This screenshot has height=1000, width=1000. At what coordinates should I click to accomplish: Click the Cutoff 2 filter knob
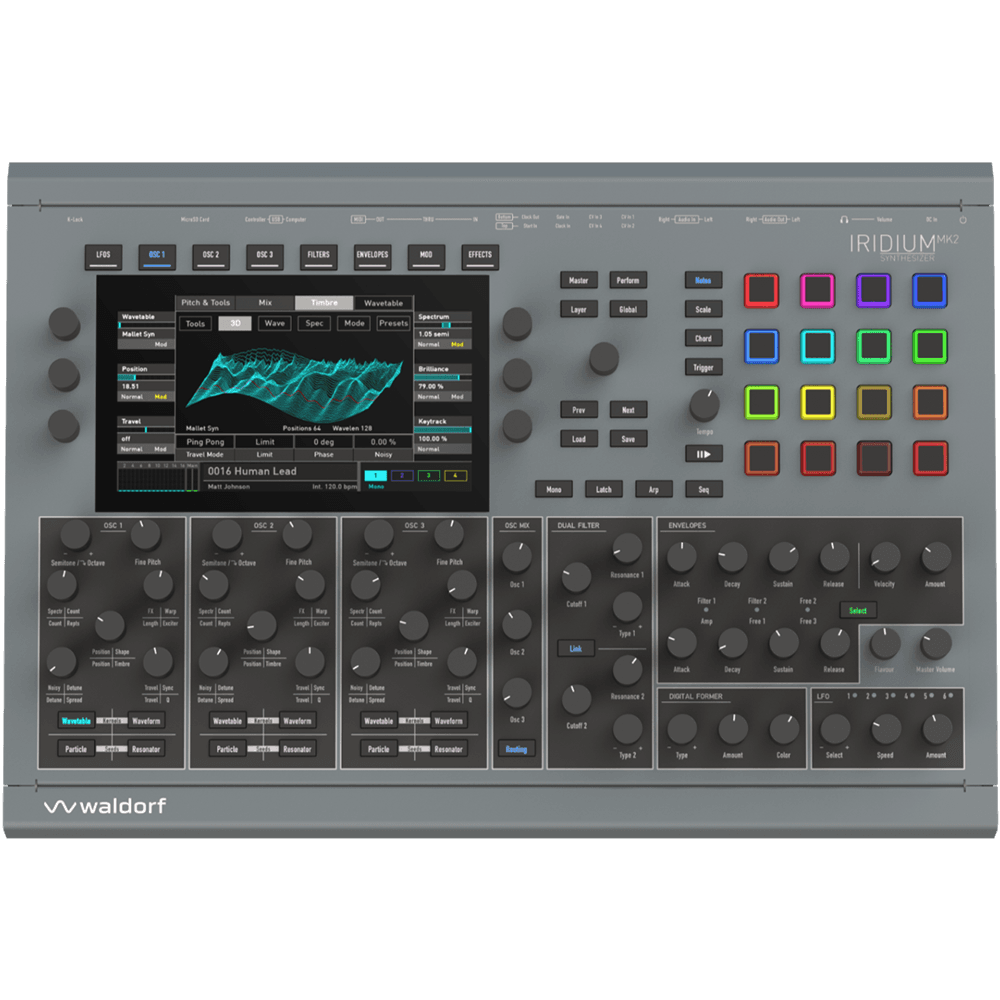[577, 700]
